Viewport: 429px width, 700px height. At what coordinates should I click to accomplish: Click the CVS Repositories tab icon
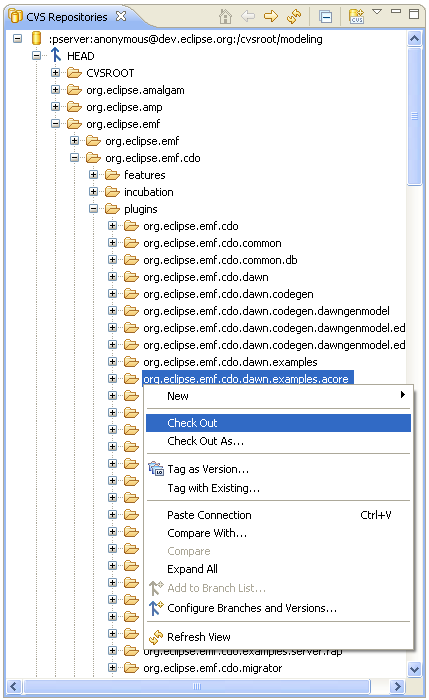16,17
